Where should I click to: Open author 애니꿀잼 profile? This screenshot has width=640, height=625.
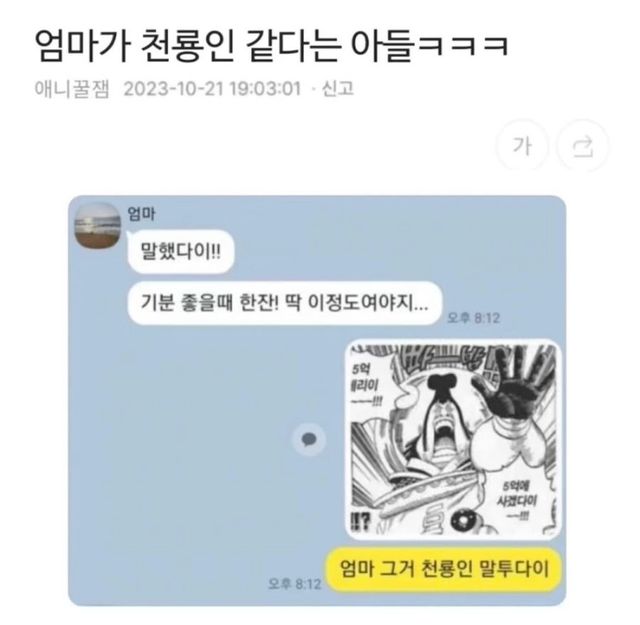tap(72, 88)
